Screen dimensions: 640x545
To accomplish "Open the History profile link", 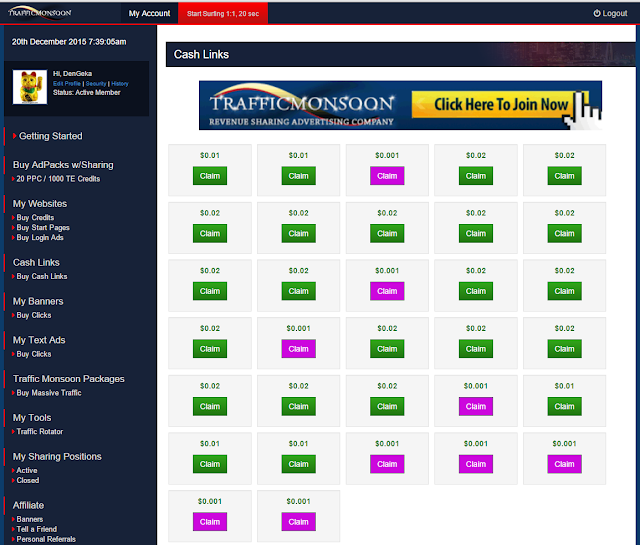I will coord(120,83).
